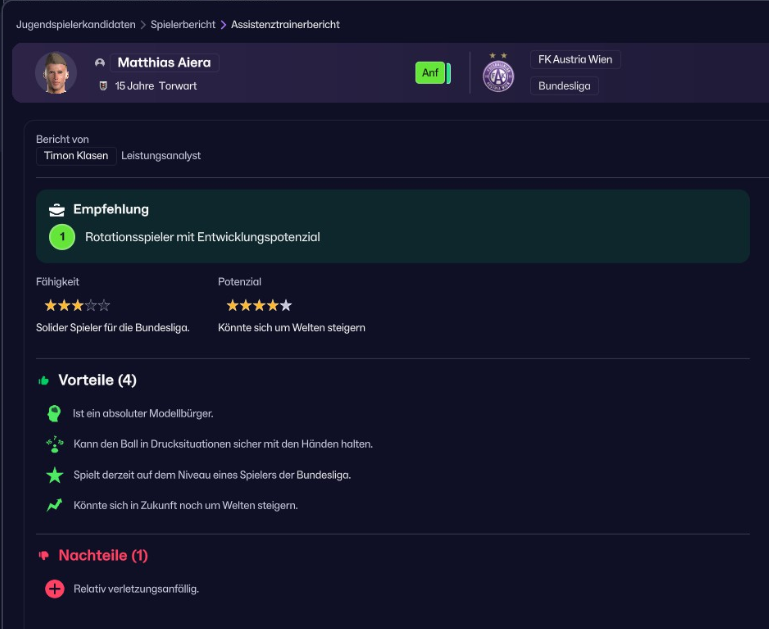Click the Jugendspielerkandidaten breadcrumb link
Screen dimensions: 769x629
[x=76, y=24]
